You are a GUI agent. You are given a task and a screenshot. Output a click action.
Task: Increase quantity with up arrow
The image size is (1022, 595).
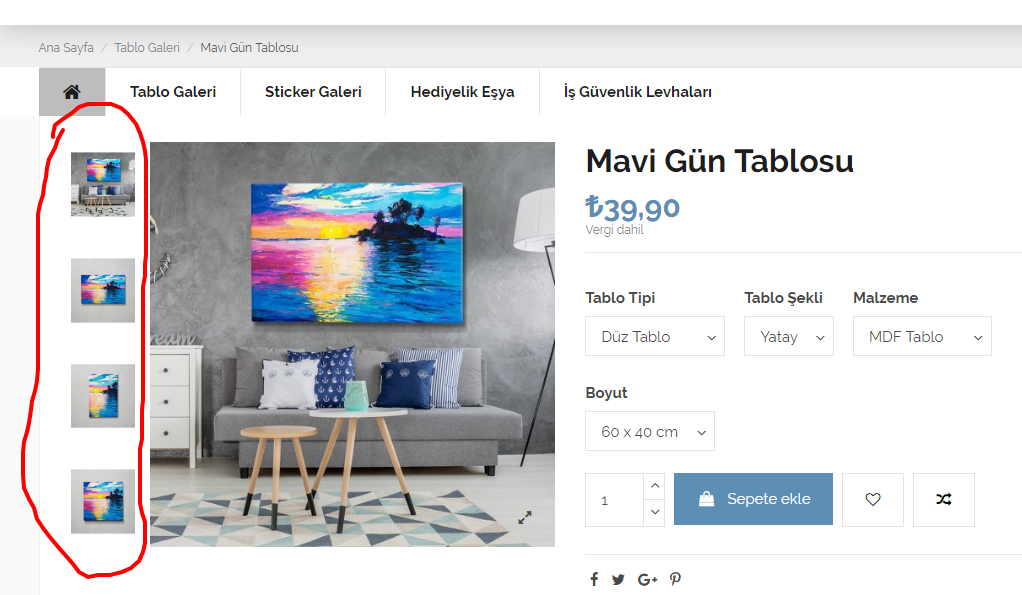click(654, 486)
